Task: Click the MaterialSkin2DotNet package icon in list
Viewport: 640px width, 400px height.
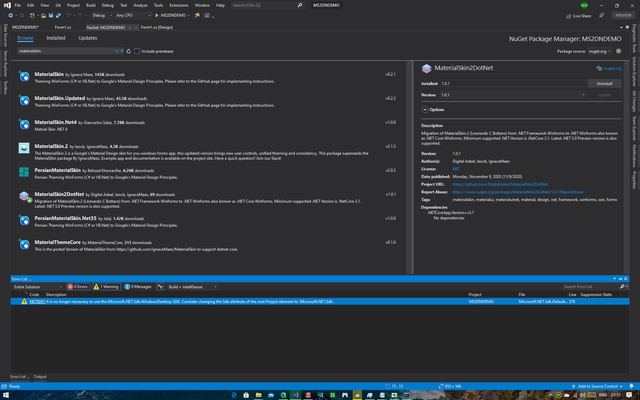Action: pyautogui.click(x=24, y=196)
